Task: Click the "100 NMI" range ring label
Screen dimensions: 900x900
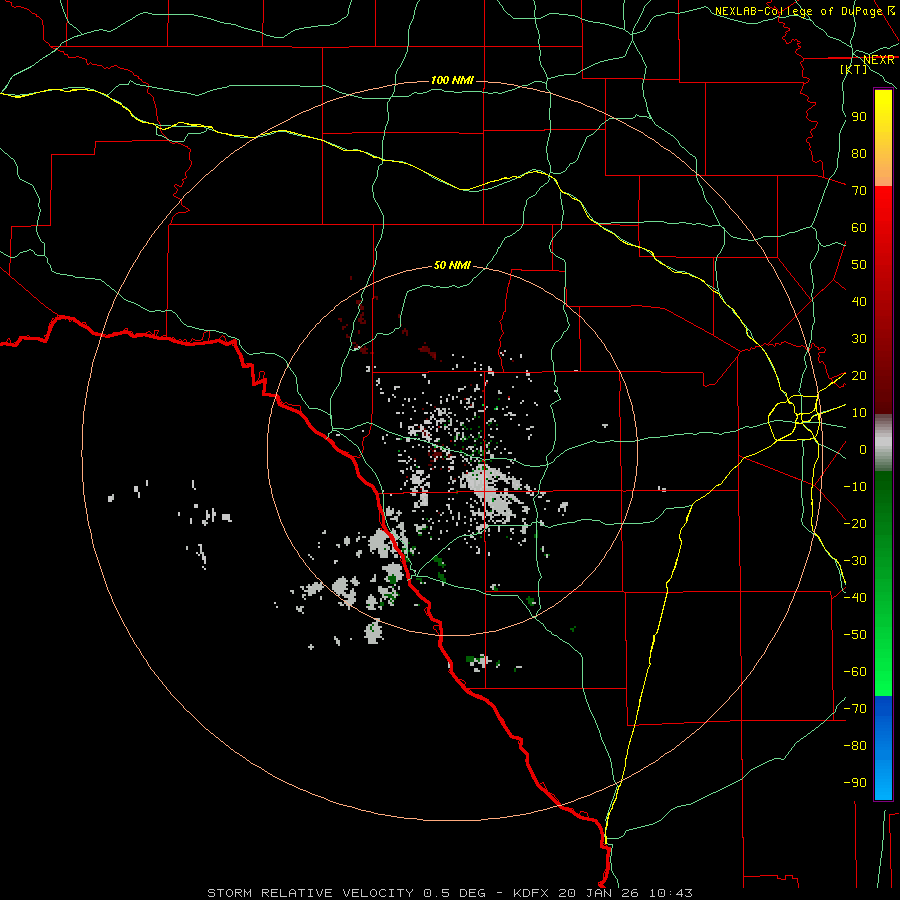Action: click(x=452, y=80)
